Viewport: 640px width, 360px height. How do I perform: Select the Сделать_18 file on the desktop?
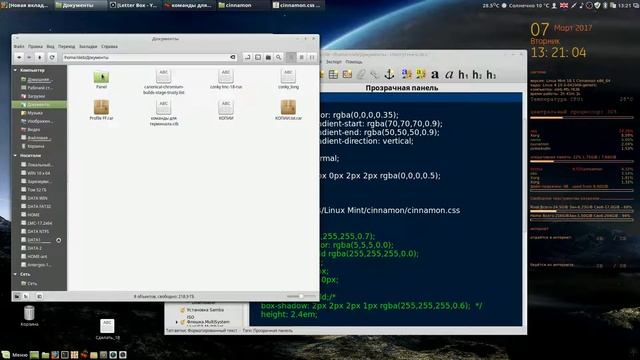pos(107,329)
